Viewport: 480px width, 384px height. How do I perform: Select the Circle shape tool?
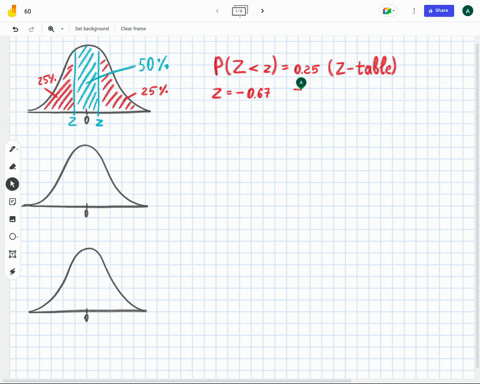pos(12,237)
